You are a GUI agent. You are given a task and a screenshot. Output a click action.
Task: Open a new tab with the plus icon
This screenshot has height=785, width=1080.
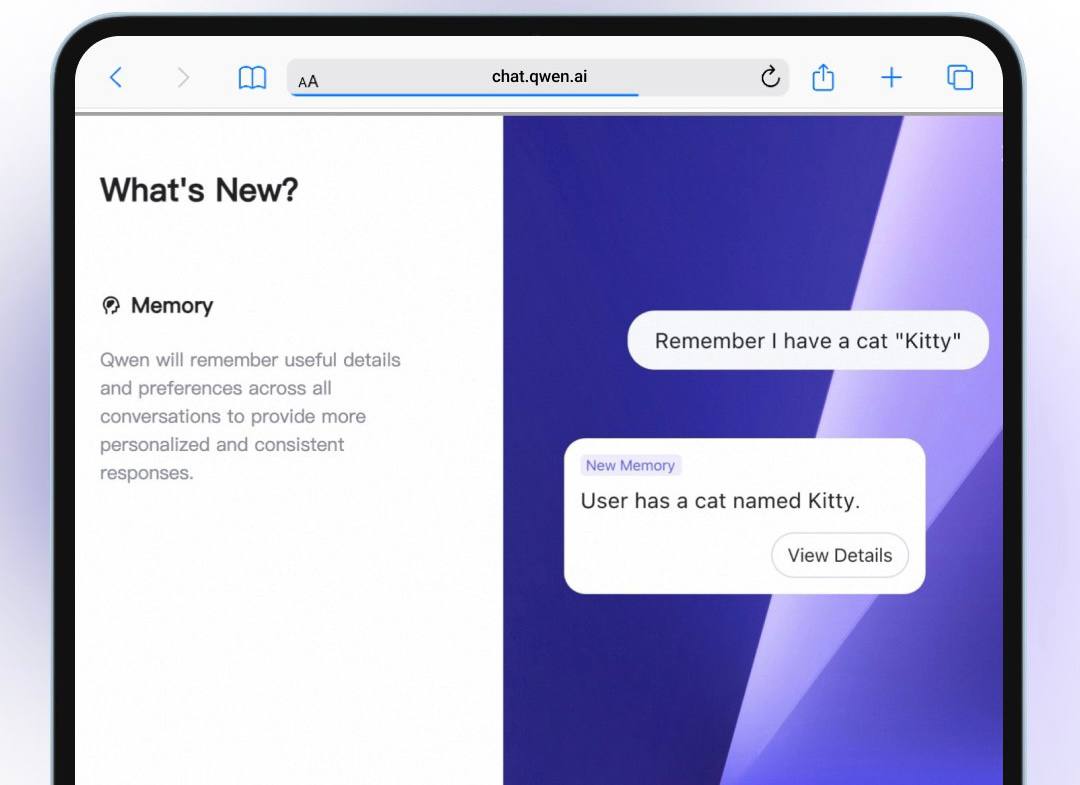(891, 78)
